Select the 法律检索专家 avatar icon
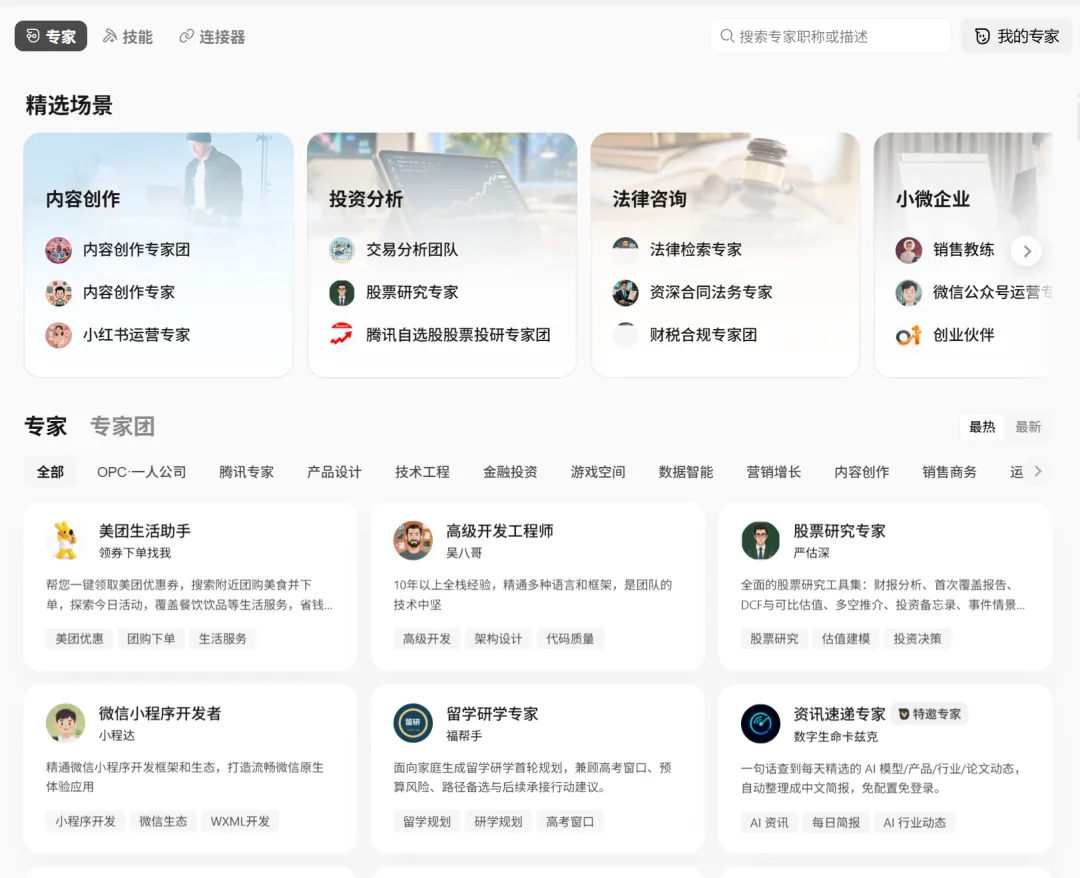Viewport: 1080px width, 878px height. [625, 250]
